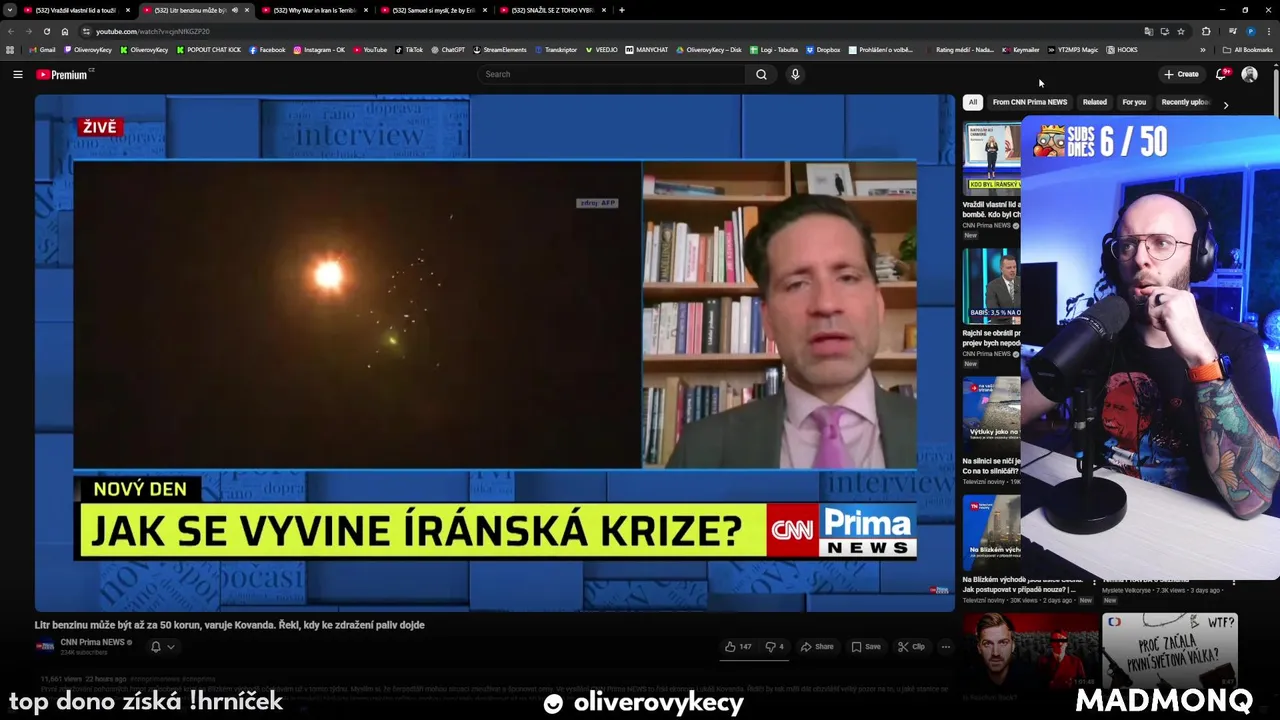
Task: Open more actions three-dot menu under video
Action: click(945, 647)
